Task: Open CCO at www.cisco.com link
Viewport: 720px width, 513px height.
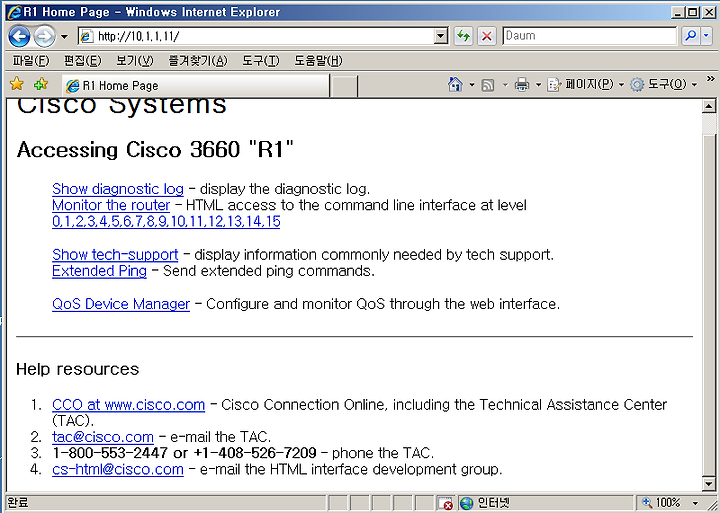Action: [x=129, y=405]
